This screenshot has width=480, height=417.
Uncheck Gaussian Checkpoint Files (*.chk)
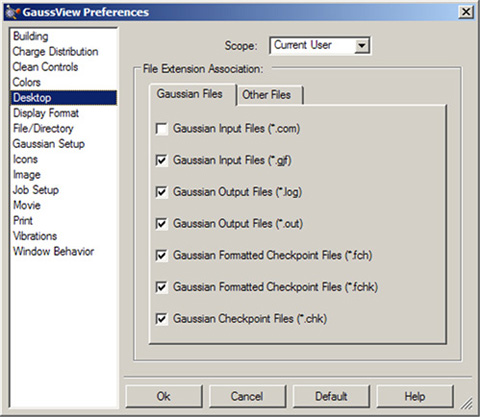pyautogui.click(x=162, y=319)
